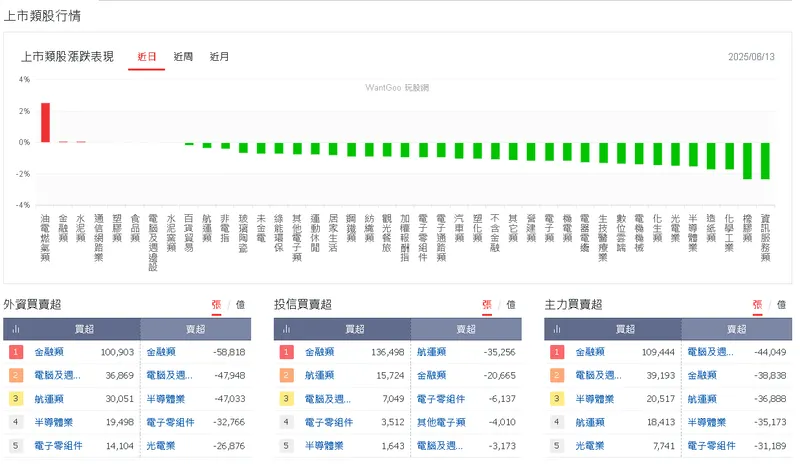Click the green 橡膠類 bar in chart
800x464 pixels.
747,161
